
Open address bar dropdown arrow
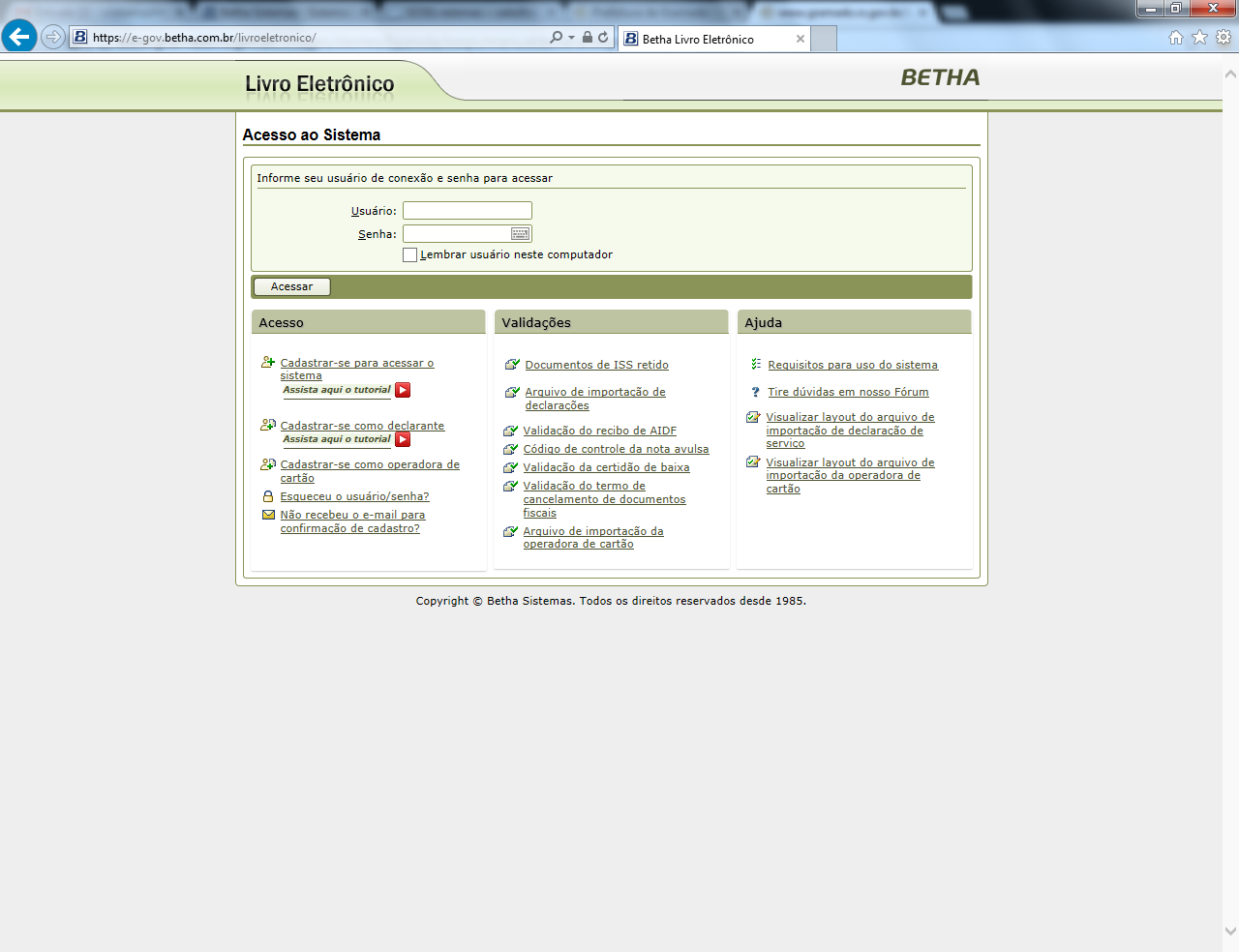pyautogui.click(x=571, y=37)
